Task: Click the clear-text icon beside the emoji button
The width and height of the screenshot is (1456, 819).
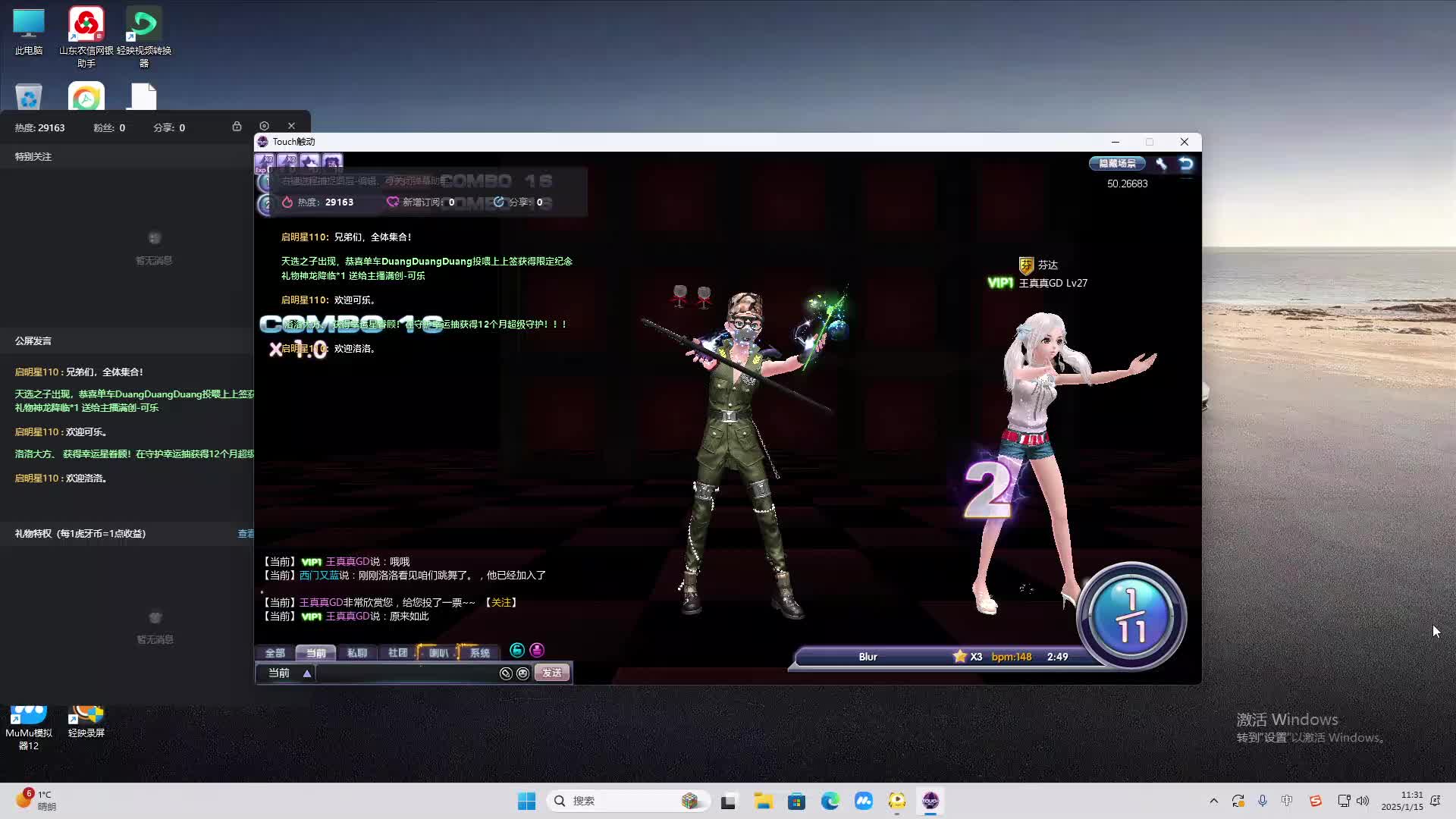Action: coord(506,673)
